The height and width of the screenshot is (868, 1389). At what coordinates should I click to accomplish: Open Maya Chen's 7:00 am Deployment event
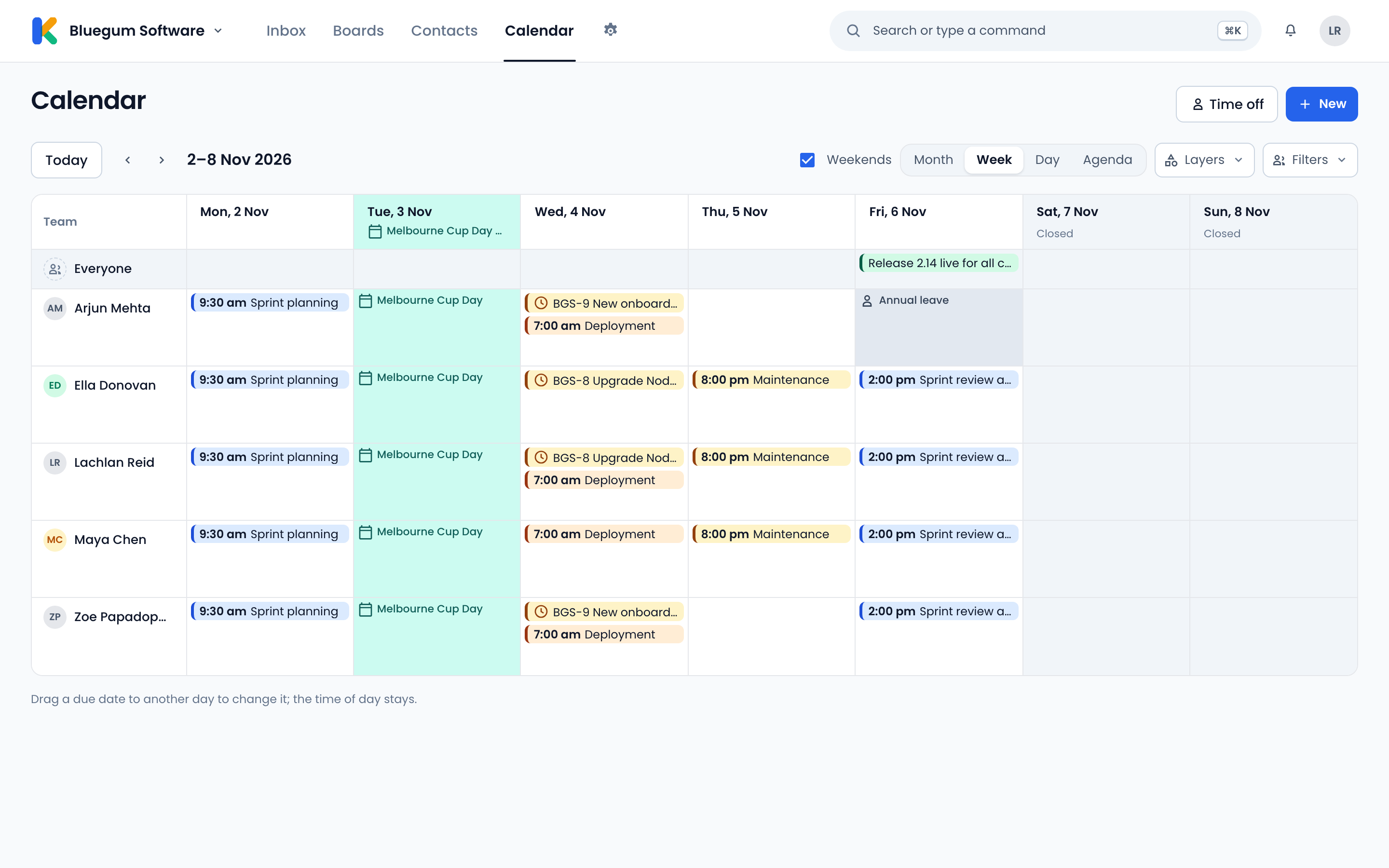(604, 534)
